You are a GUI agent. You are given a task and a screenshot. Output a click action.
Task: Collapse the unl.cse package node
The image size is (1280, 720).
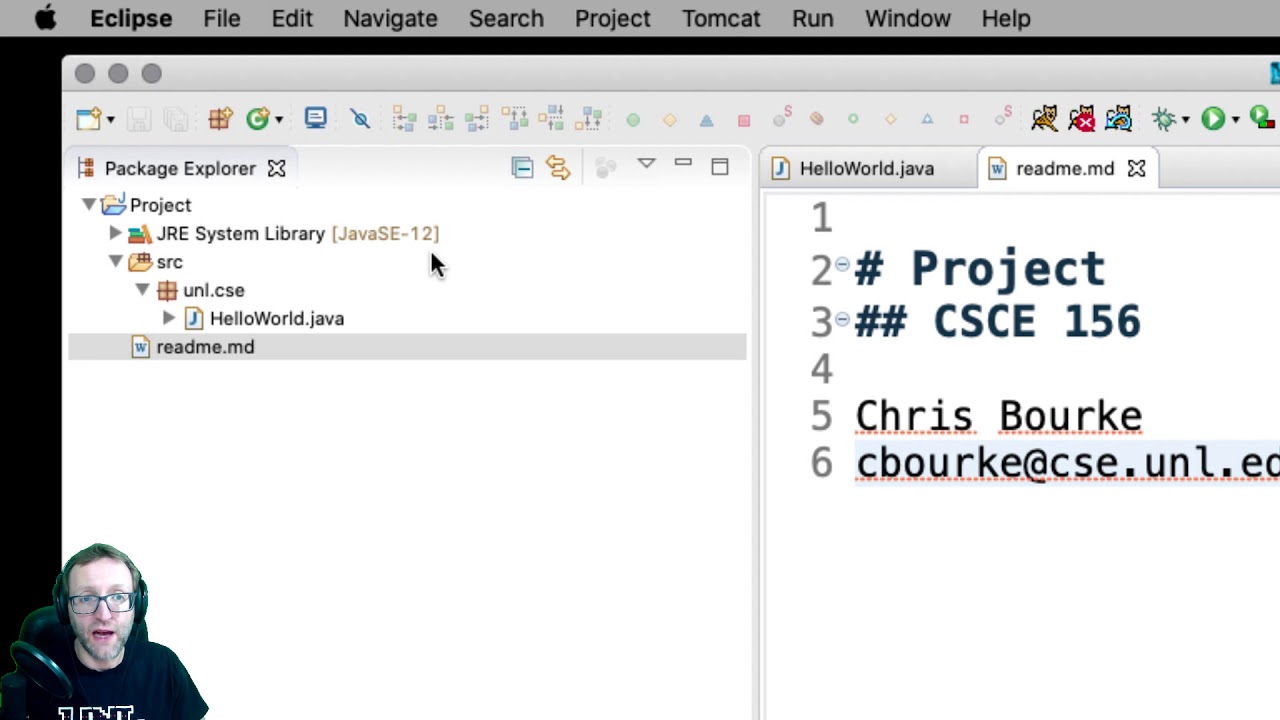pos(143,290)
